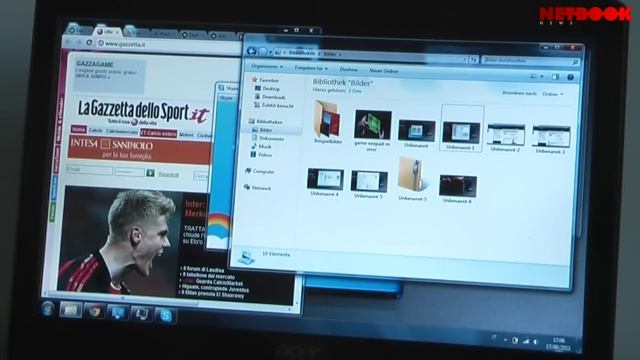Toggle the Explorer preview pane icon
The width and height of the screenshot is (640, 360).
pos(556,76)
